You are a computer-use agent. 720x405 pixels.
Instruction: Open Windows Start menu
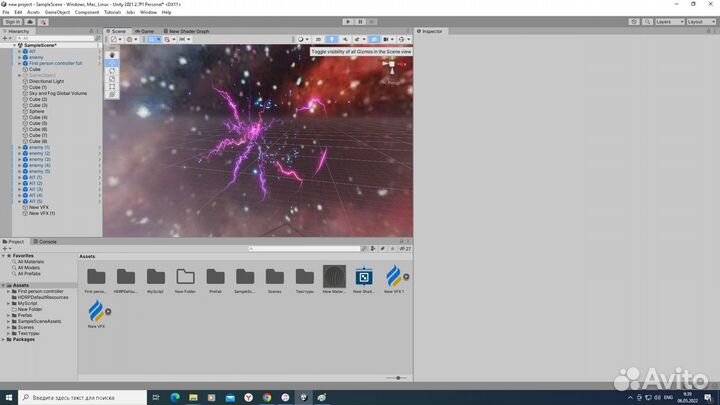pos(9,397)
